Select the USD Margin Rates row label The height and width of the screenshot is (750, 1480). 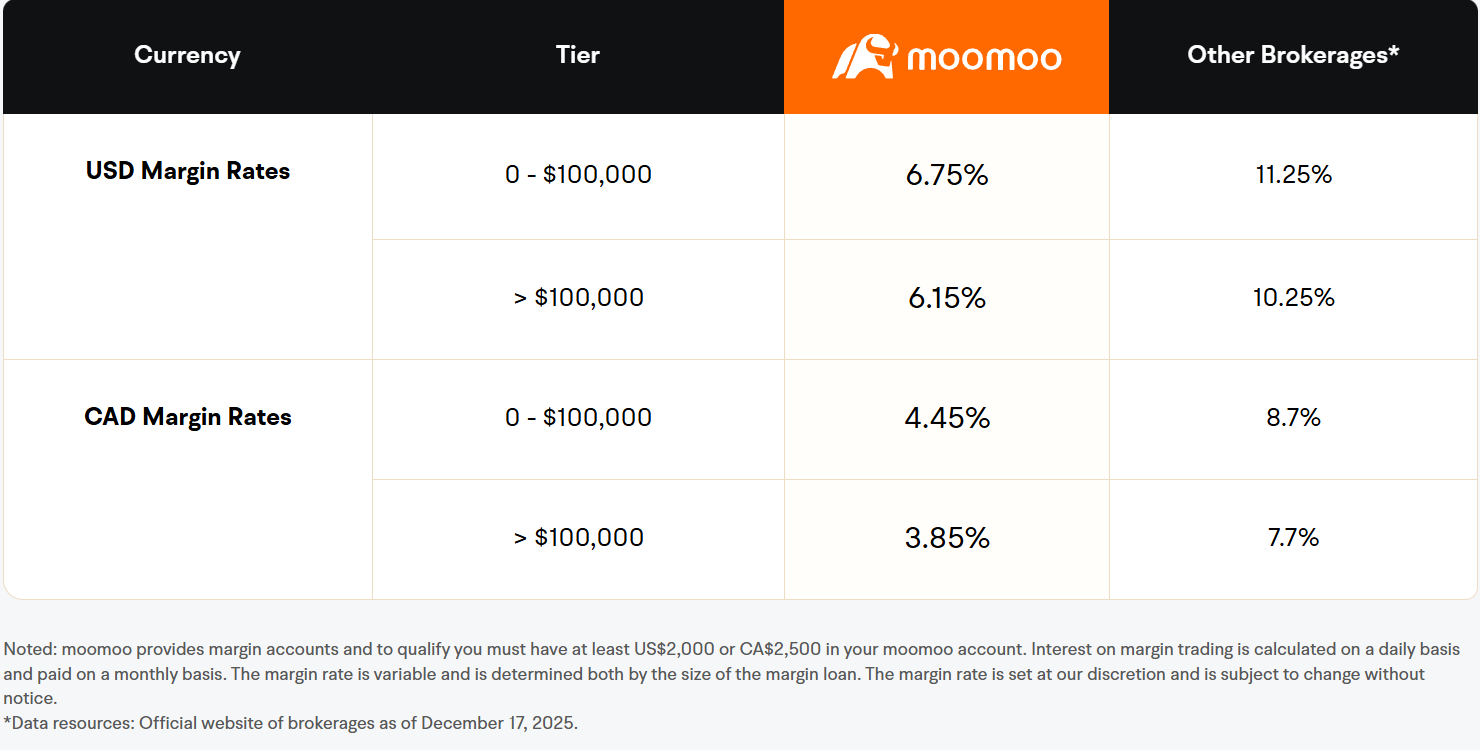point(188,171)
